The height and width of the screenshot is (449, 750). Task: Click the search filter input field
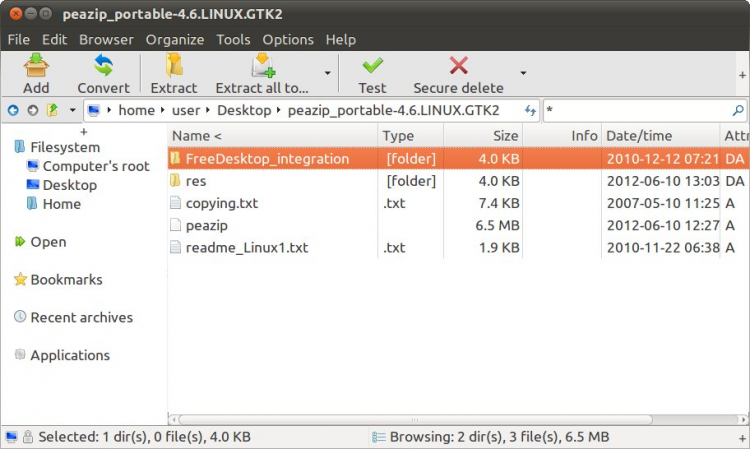(639, 110)
